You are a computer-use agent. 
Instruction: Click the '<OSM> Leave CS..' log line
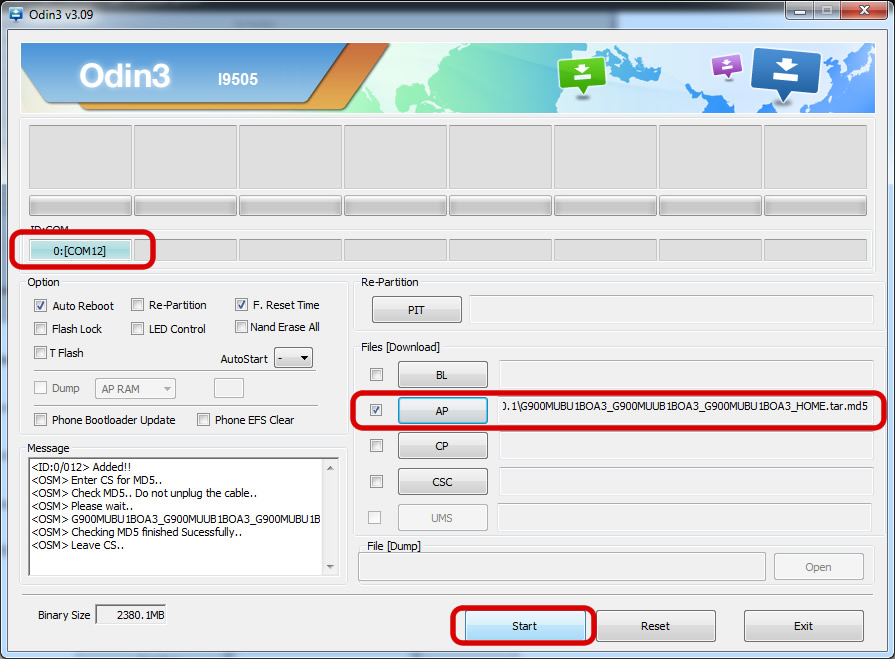point(78,545)
